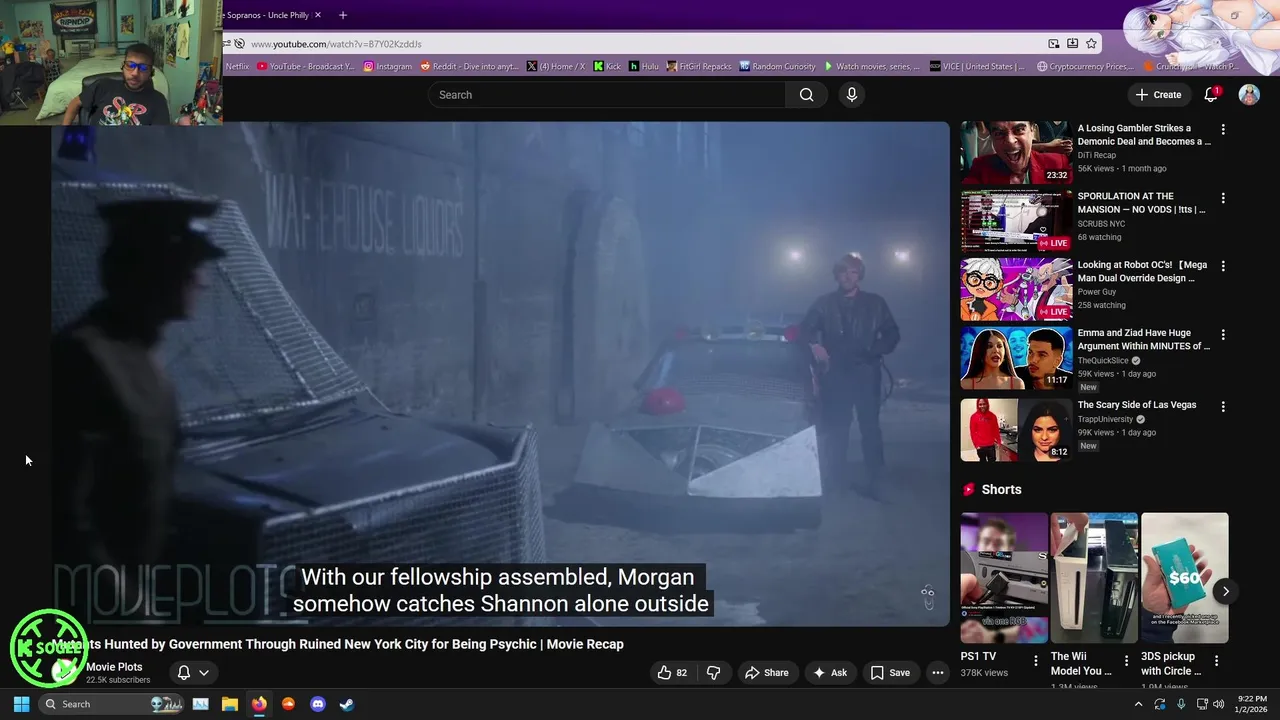This screenshot has height=720, width=1280.
Task: Click the 9:22 PM clock in taskbar
Action: pyautogui.click(x=1252, y=698)
